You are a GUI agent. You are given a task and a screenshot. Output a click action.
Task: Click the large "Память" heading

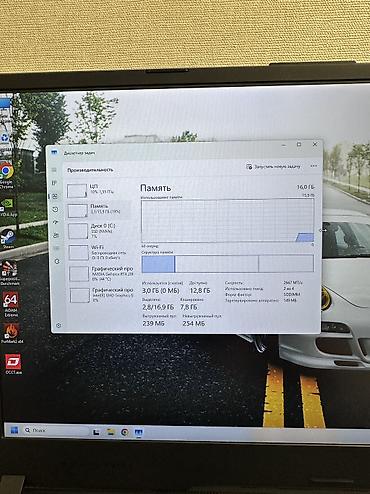pos(155,188)
